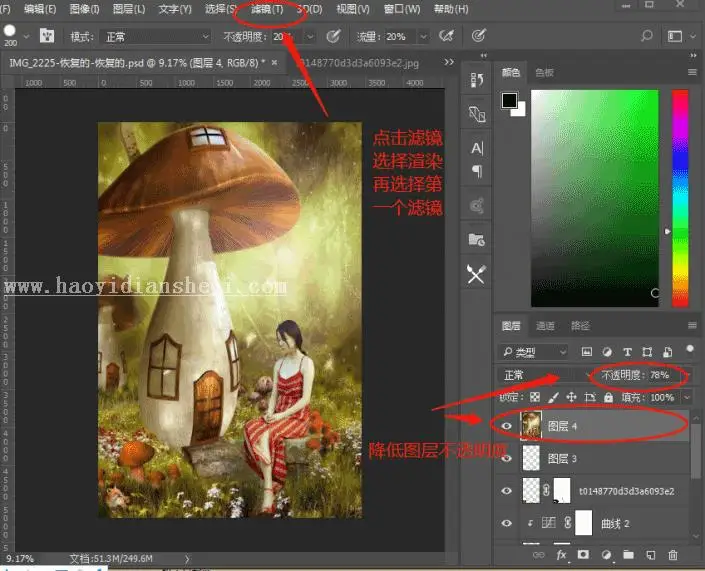Screen dimensions: 705x571
Task: Filter layers by pixel layers icon
Action: click(x=587, y=352)
